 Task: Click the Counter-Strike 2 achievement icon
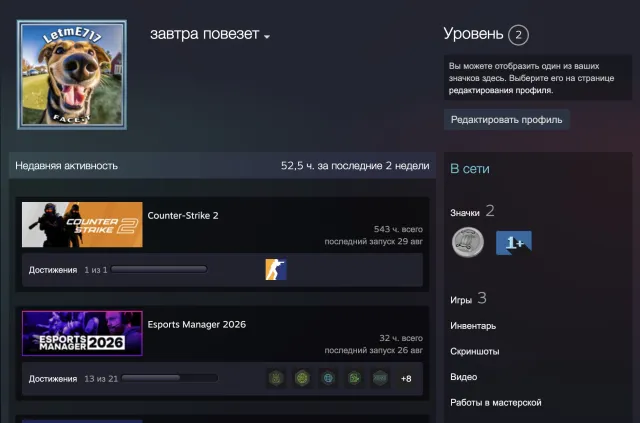276,269
